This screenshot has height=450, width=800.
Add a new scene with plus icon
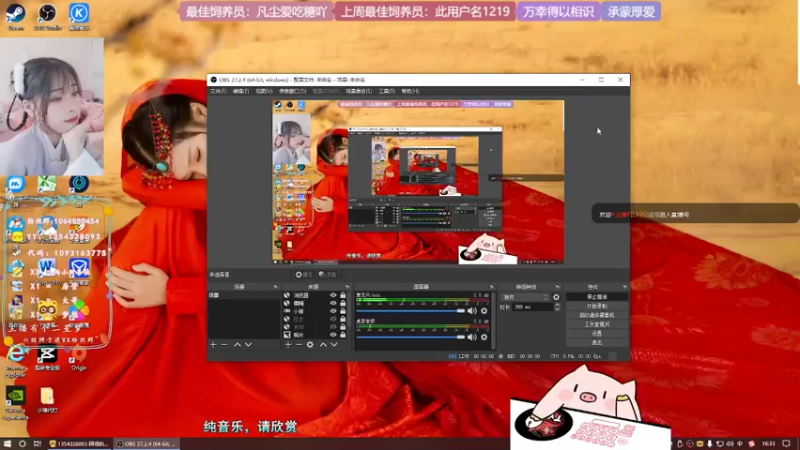pyautogui.click(x=214, y=345)
